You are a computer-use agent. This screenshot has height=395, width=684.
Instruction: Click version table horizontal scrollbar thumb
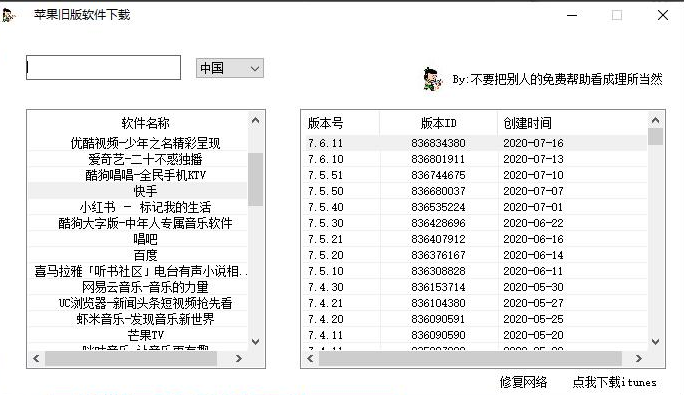(470, 358)
